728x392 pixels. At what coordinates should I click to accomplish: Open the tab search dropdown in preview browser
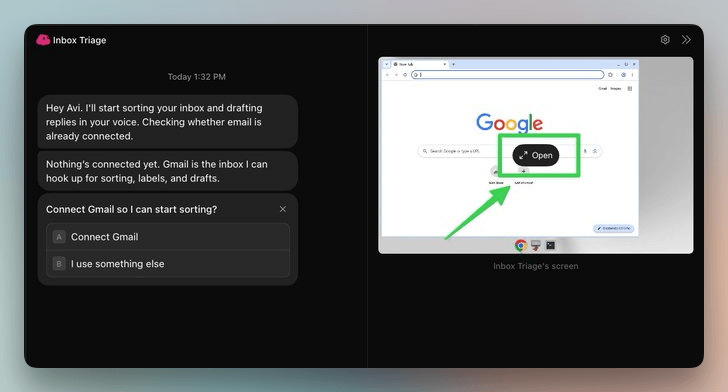tap(387, 64)
